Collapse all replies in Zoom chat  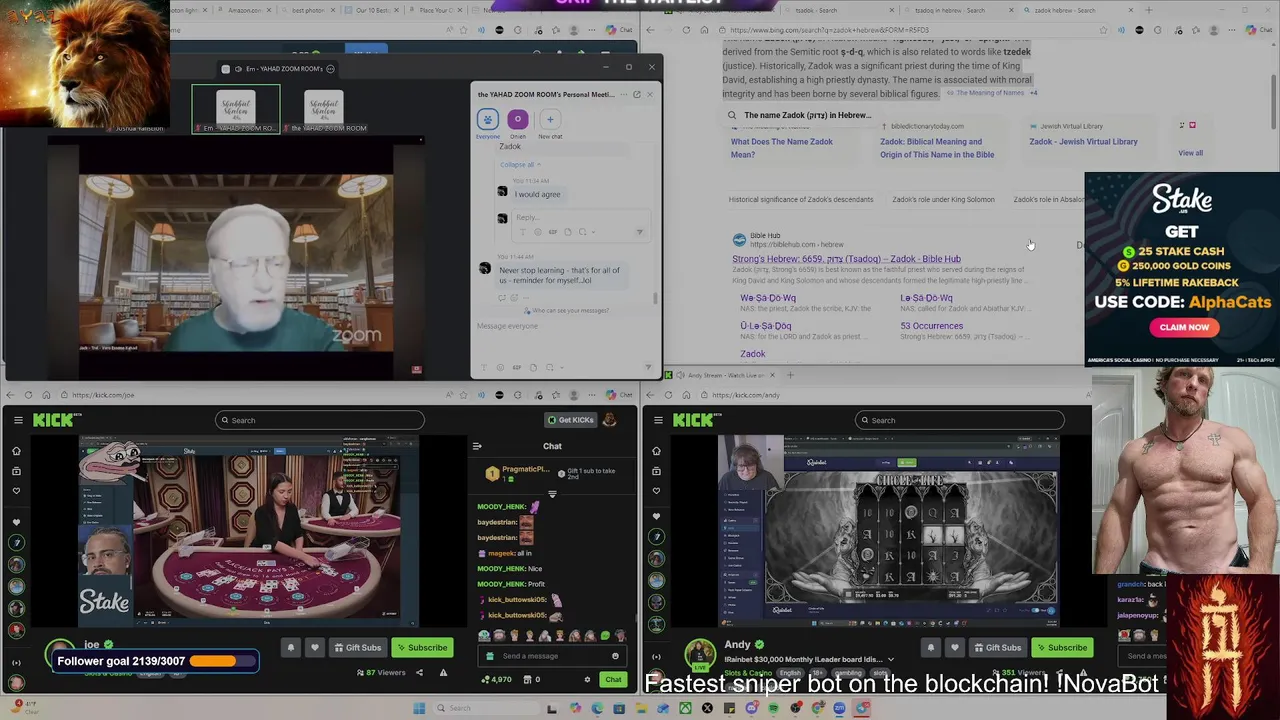click(519, 165)
